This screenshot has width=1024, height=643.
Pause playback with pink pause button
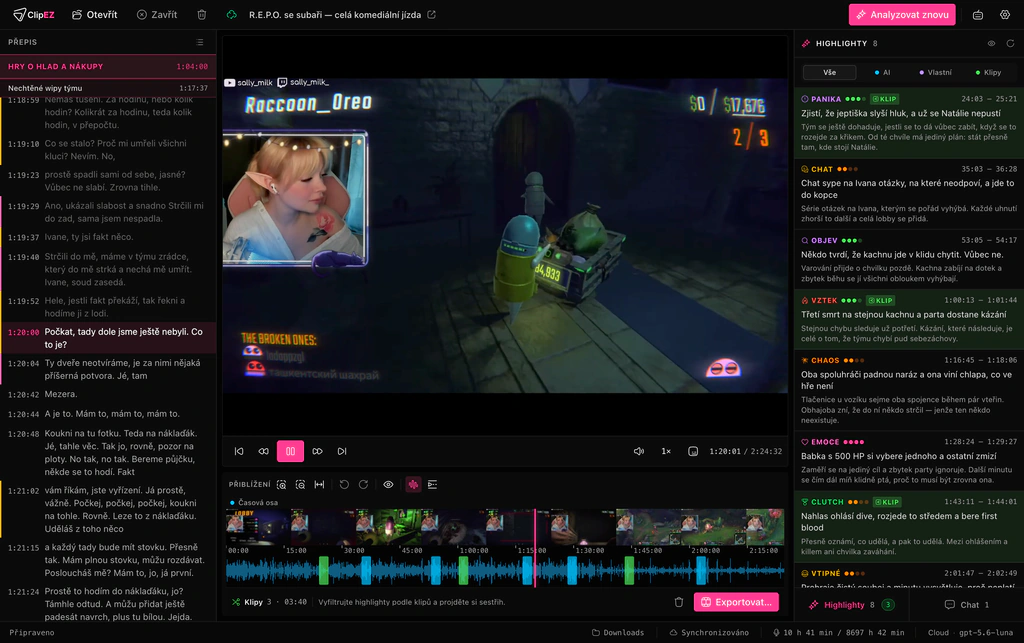coord(290,451)
